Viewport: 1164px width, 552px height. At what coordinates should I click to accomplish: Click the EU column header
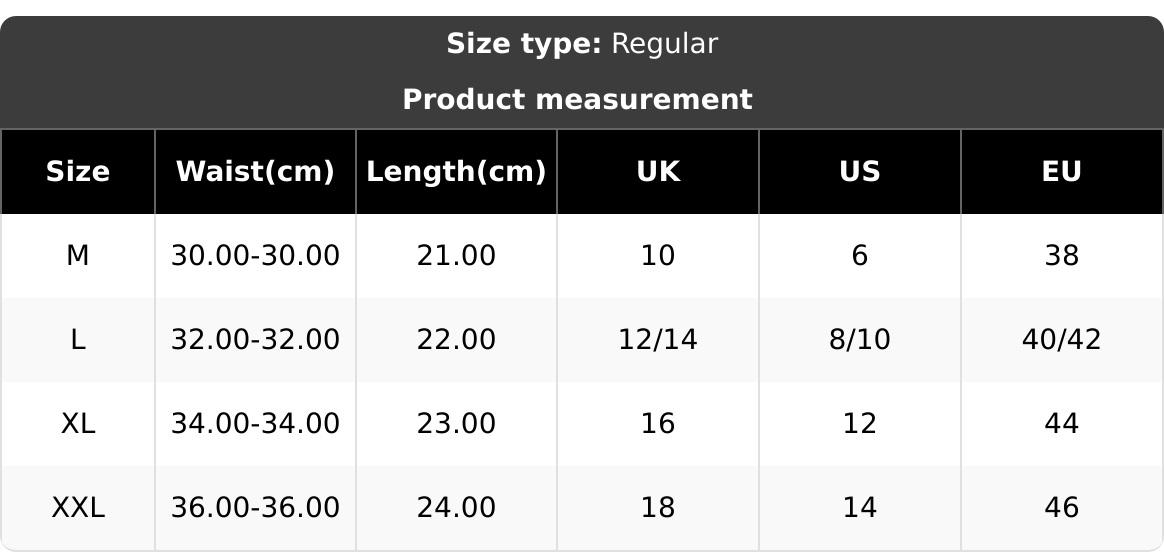[1061, 172]
